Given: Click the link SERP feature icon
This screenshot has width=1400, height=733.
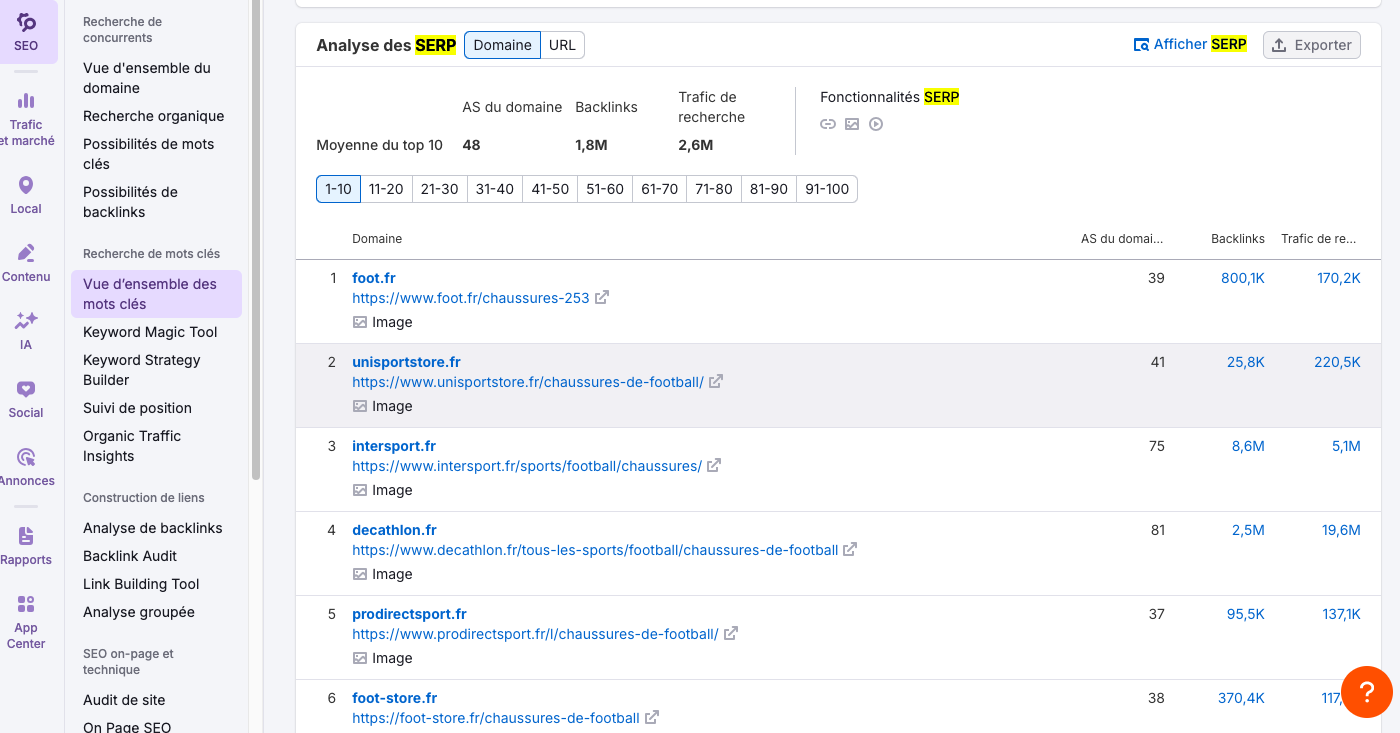Looking at the screenshot, I should click(828, 124).
